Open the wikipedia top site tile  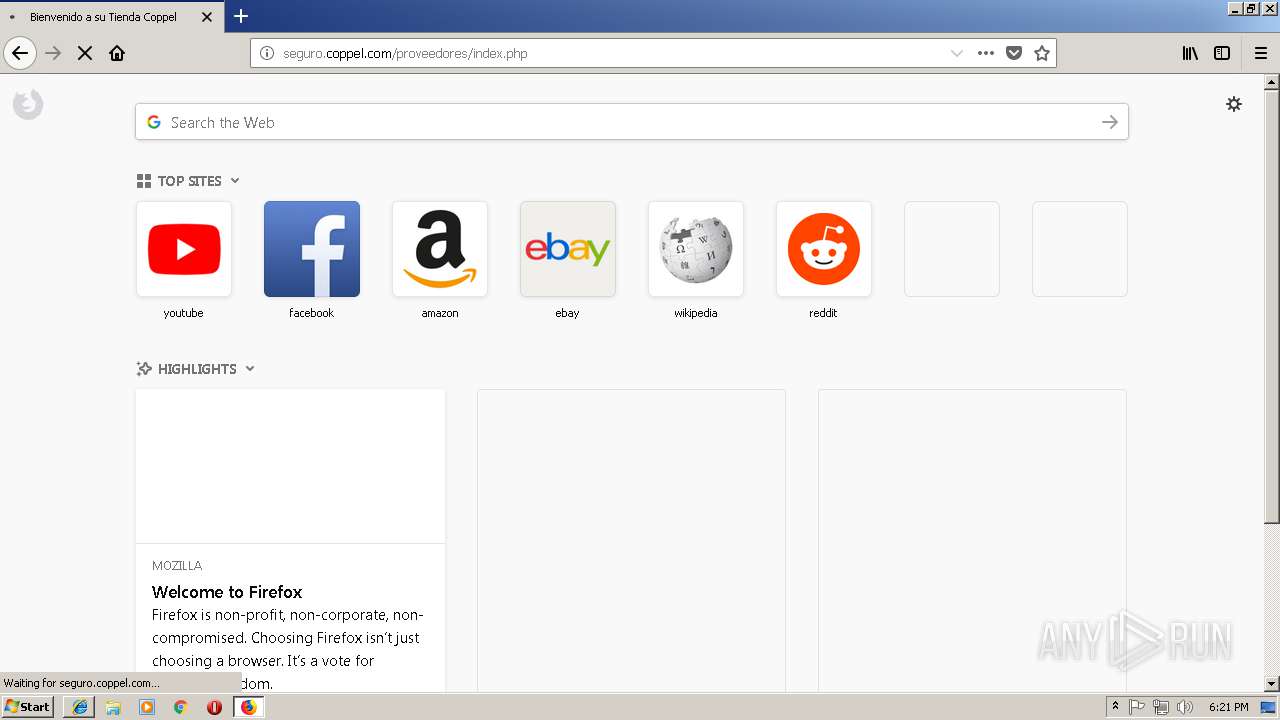[x=696, y=249]
